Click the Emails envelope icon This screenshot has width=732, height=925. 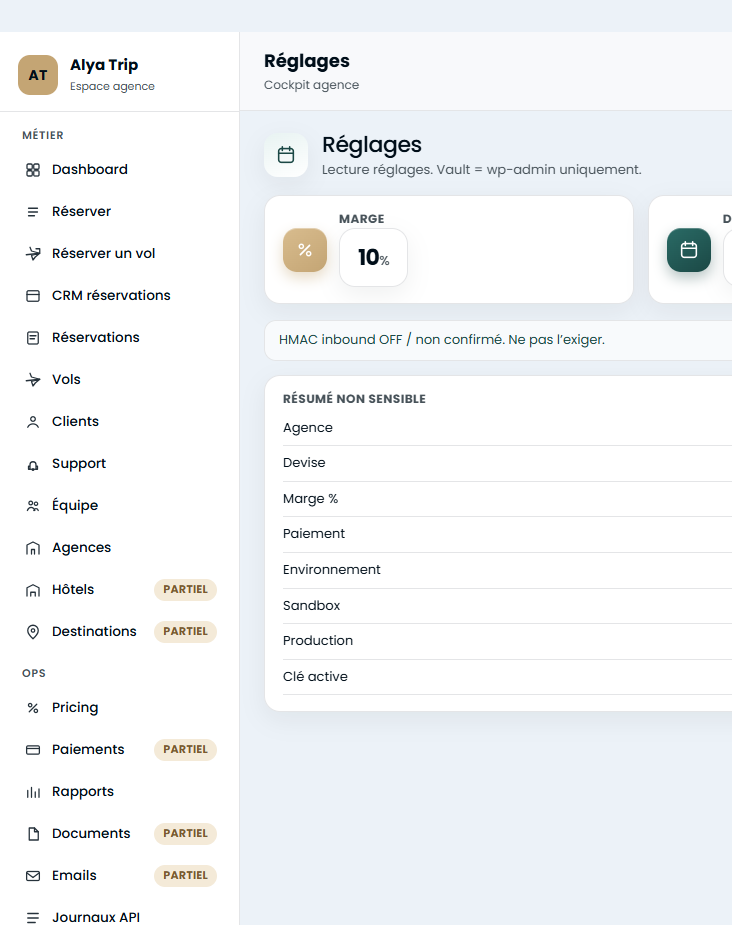pos(33,876)
